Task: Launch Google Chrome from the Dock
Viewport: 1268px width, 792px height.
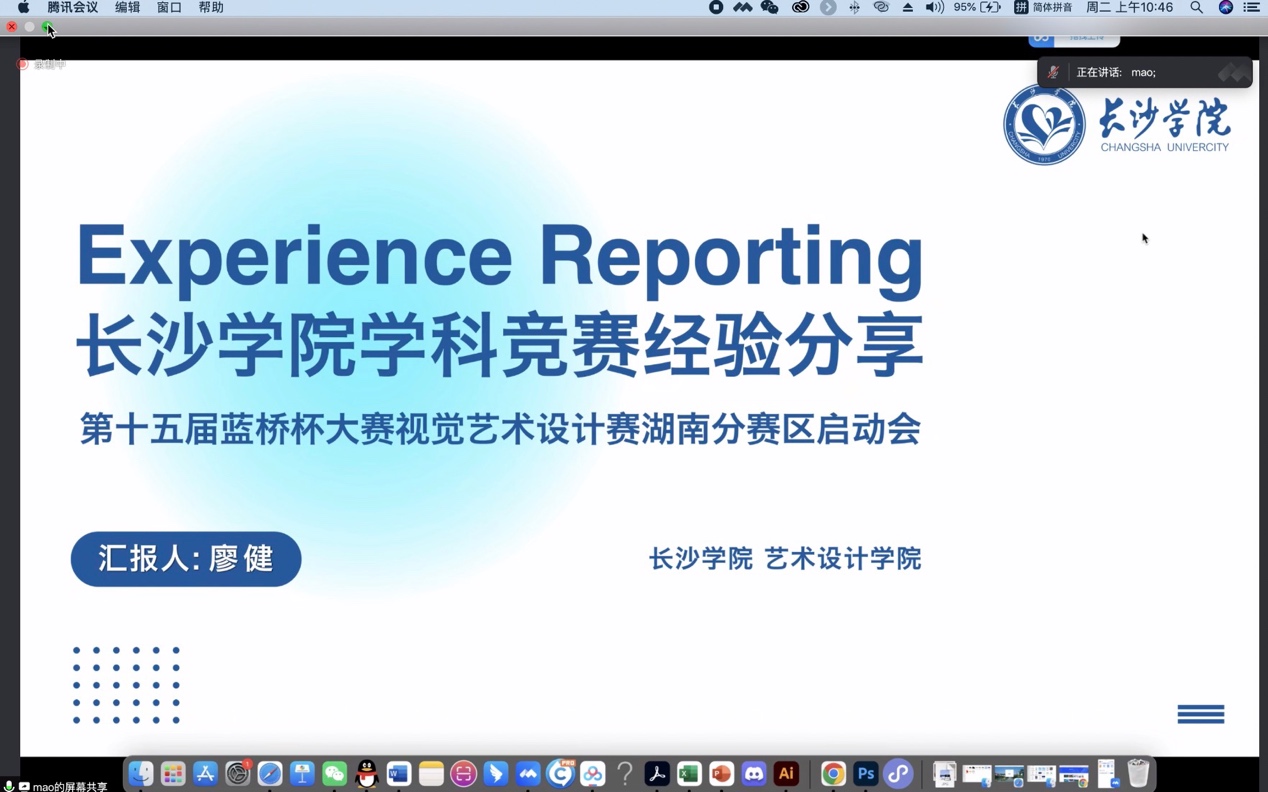Action: pyautogui.click(x=833, y=773)
